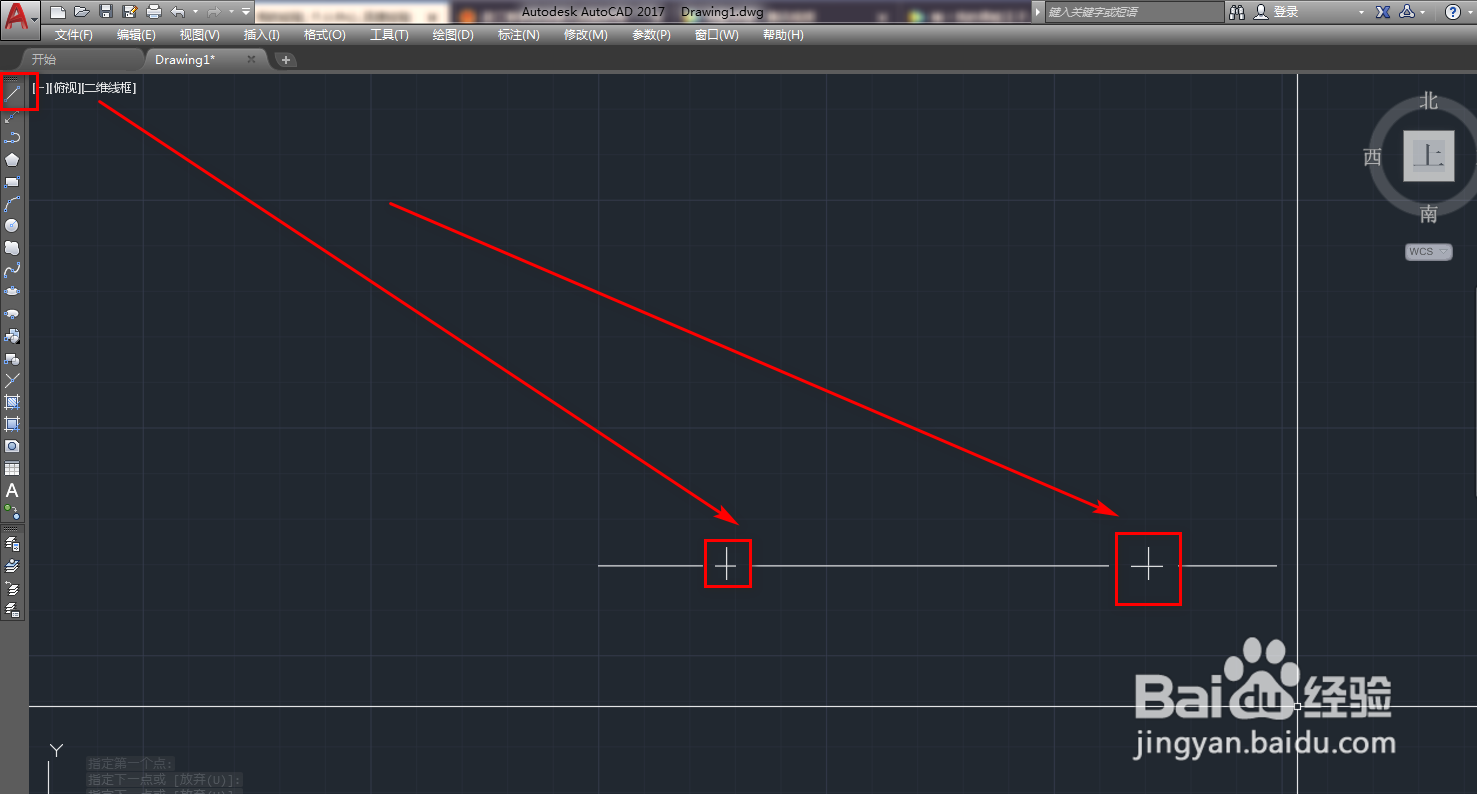Select the Table tool
Image resolution: width=1477 pixels, height=794 pixels.
point(13,468)
